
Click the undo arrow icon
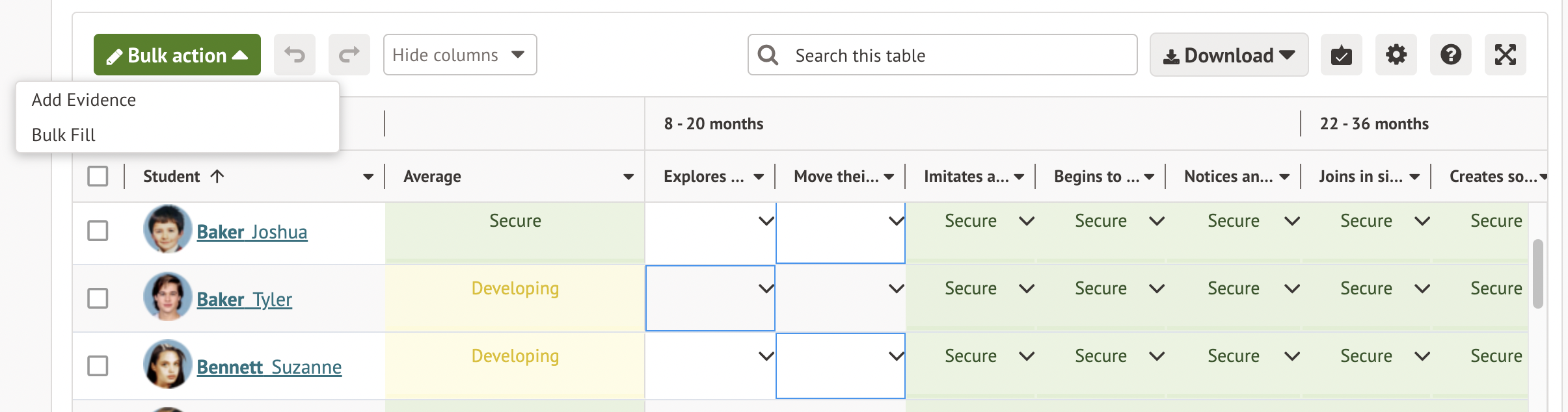coord(295,55)
